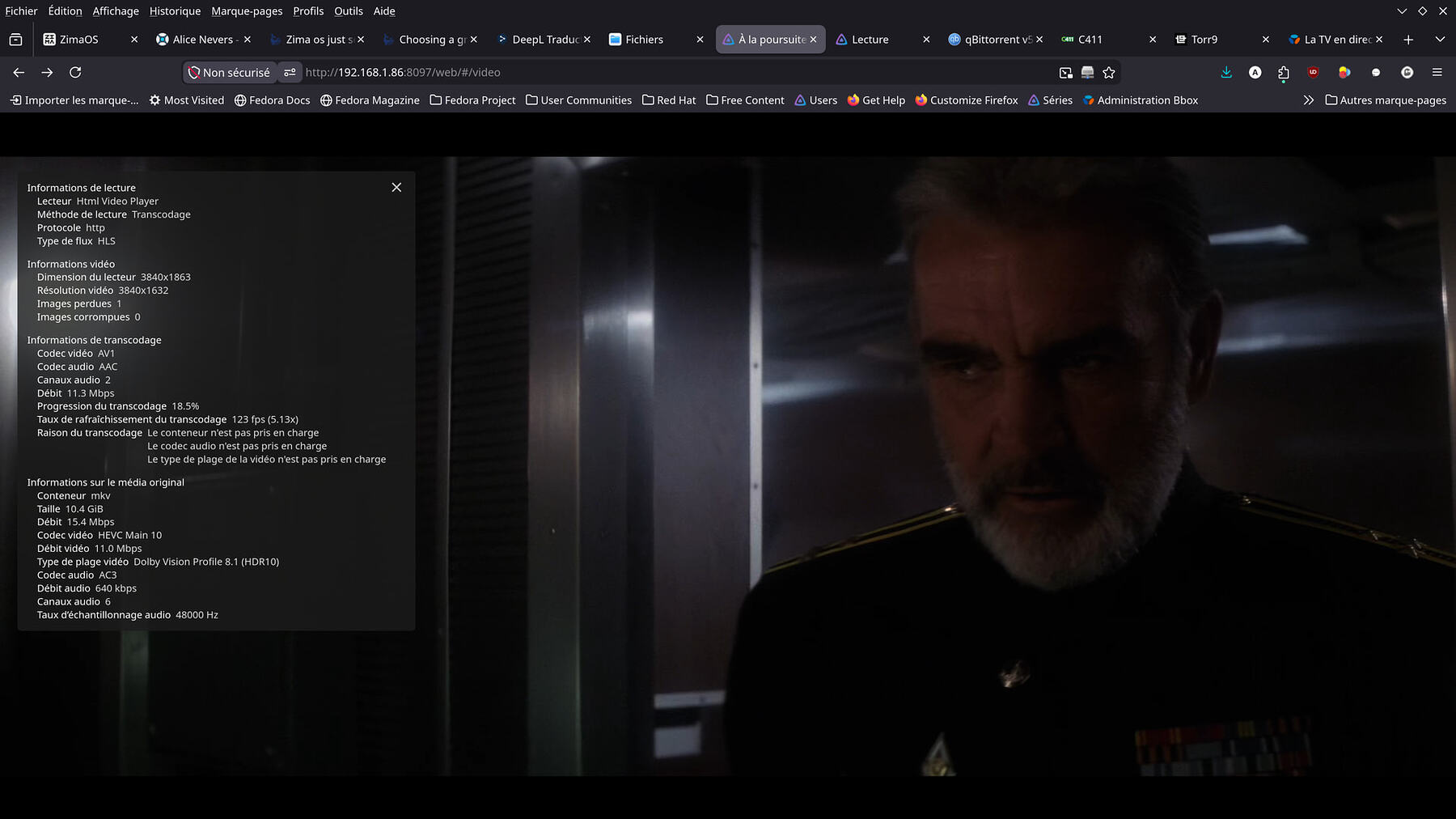Open the Get Help bookmark
Viewport: 1456px width, 819px height.
876,100
